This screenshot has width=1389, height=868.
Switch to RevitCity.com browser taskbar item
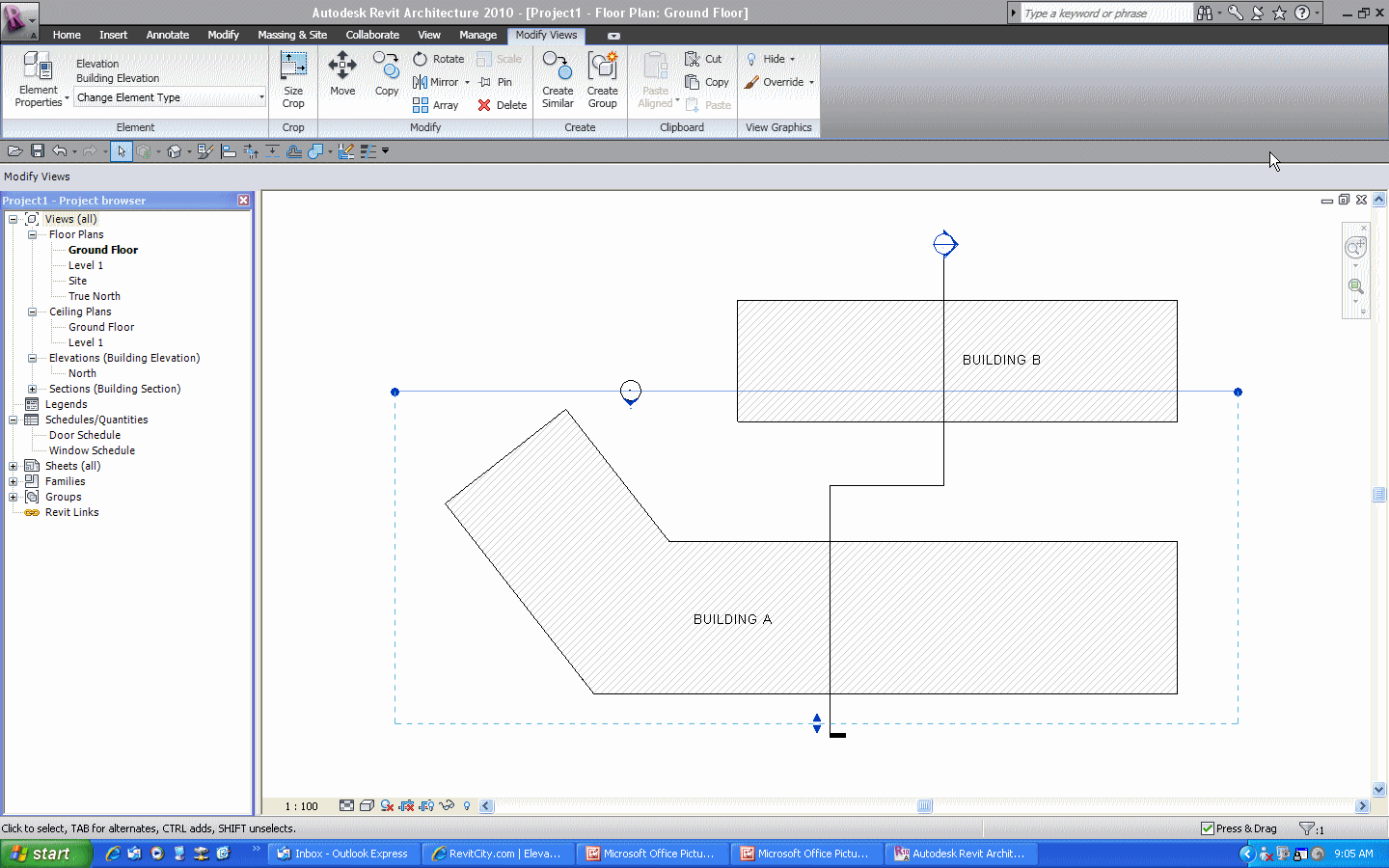(x=498, y=854)
